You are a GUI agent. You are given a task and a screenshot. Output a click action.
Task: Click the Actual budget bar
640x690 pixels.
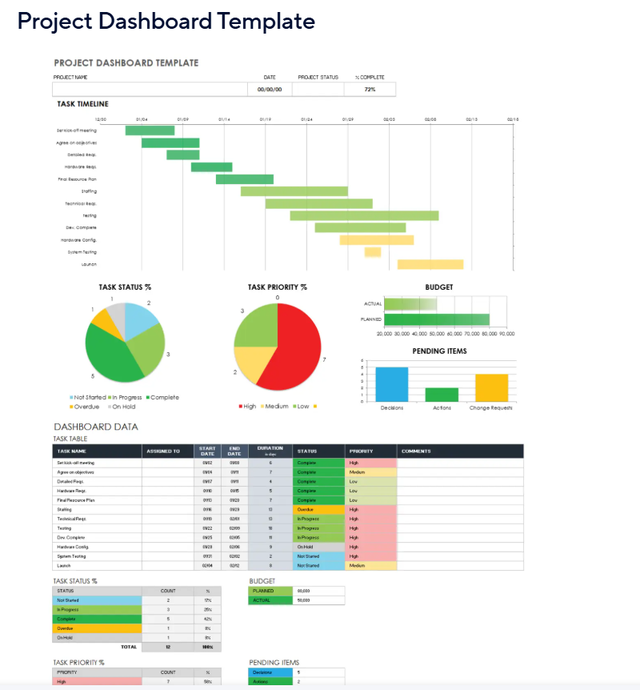[x=411, y=304]
